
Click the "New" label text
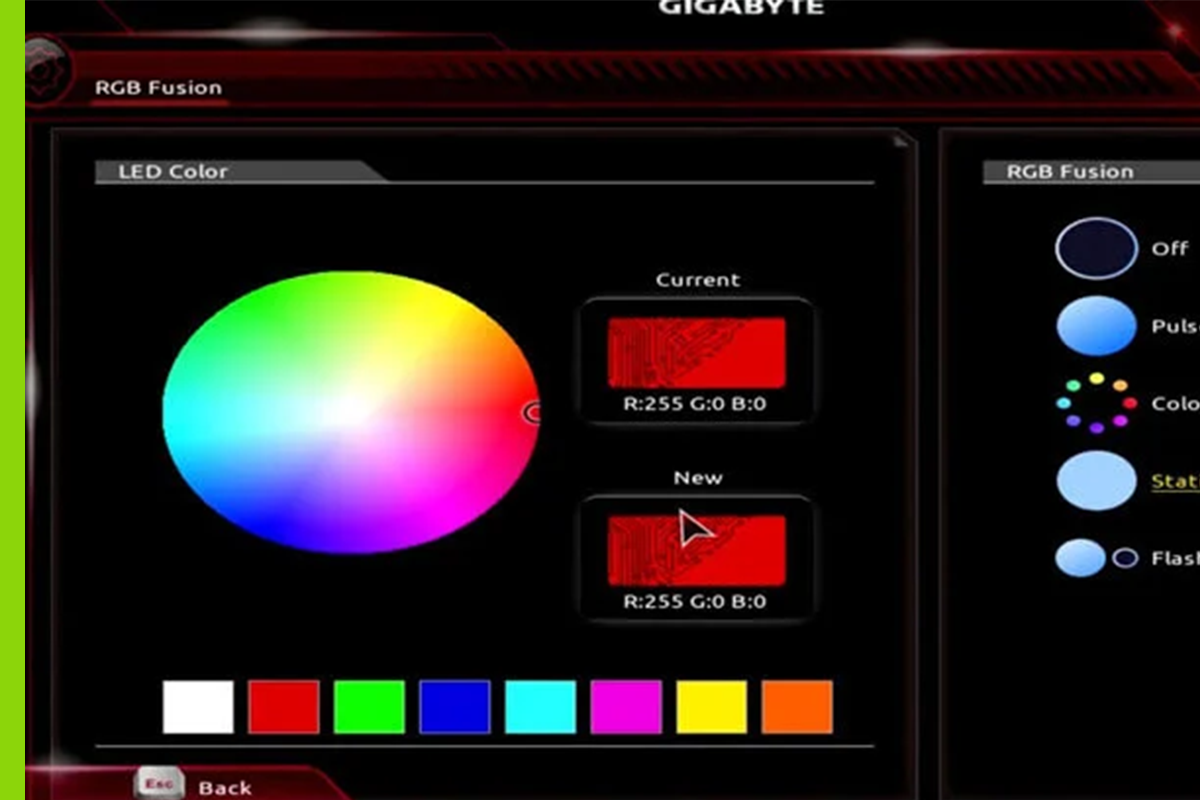(697, 478)
